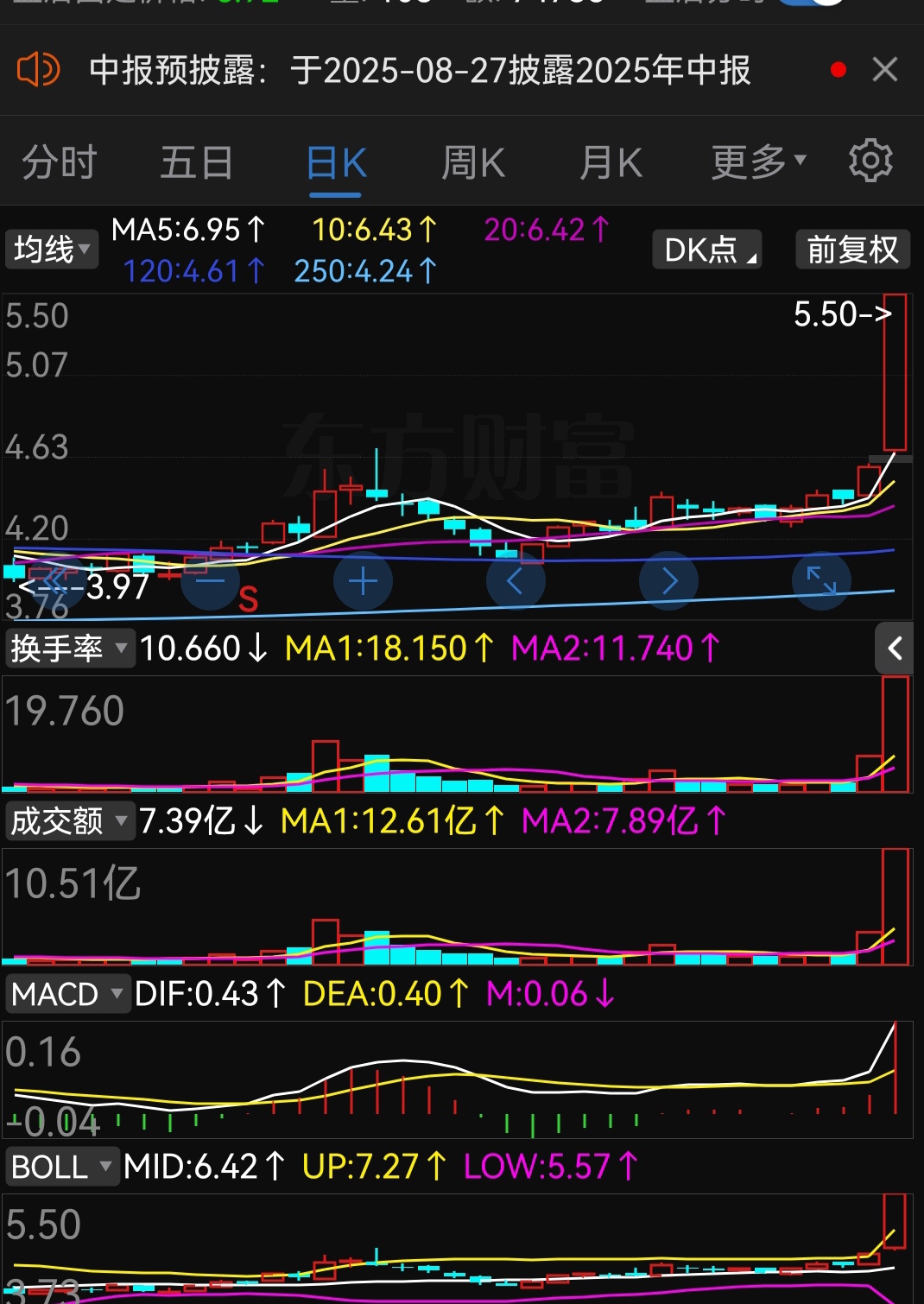Tap the M:0.06 MACD value
Screen dimensions: 924x1304
pos(550,994)
